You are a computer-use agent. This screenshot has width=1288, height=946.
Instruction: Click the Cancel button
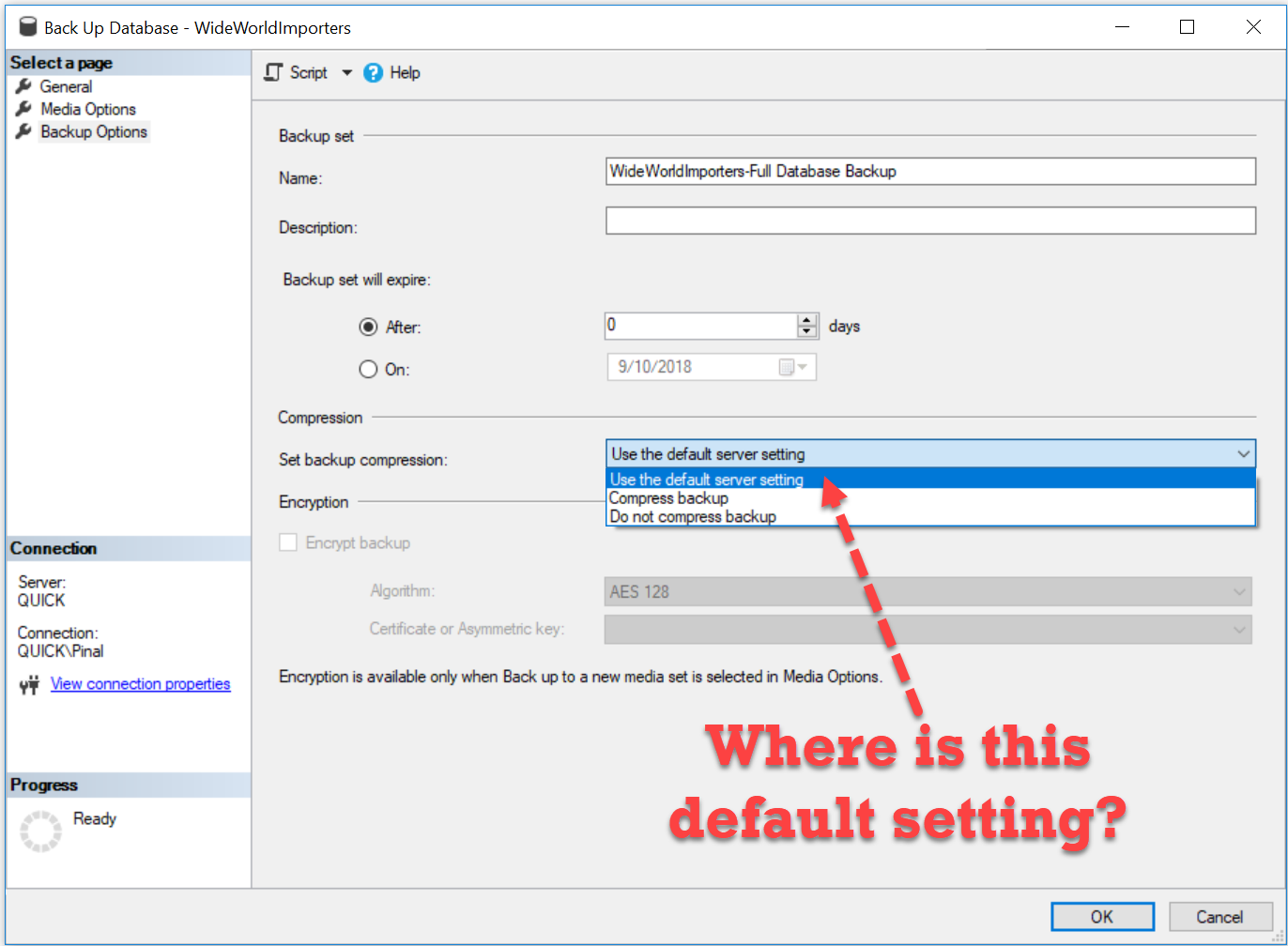(1219, 917)
